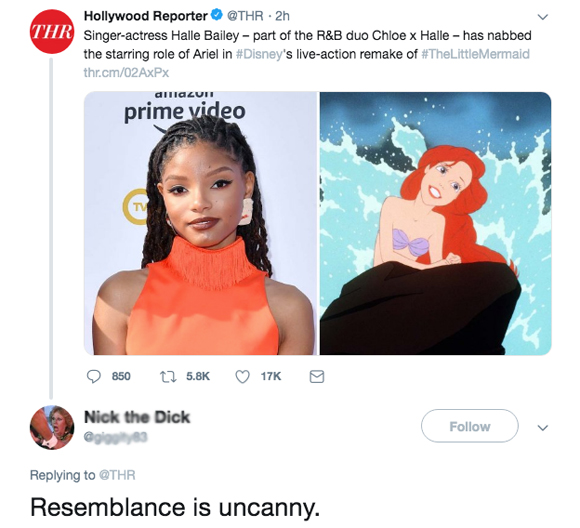Screen dimensions: 580x528
Task: Follow the replying user
Action: click(x=469, y=426)
